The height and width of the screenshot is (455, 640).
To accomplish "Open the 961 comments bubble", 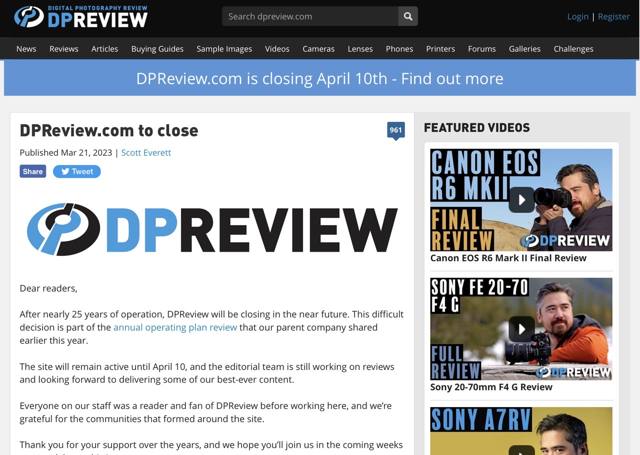I will pos(396,131).
